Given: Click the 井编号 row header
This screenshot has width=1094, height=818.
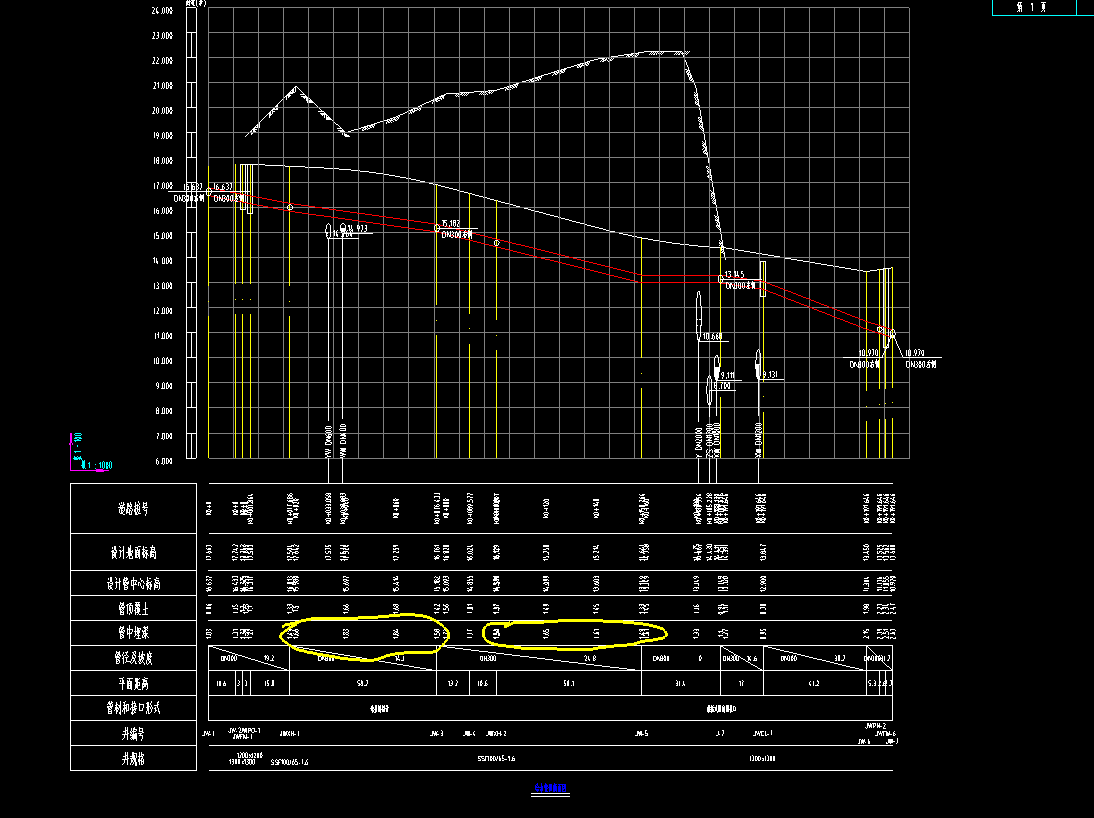Looking at the screenshot, I should pyautogui.click(x=133, y=734).
